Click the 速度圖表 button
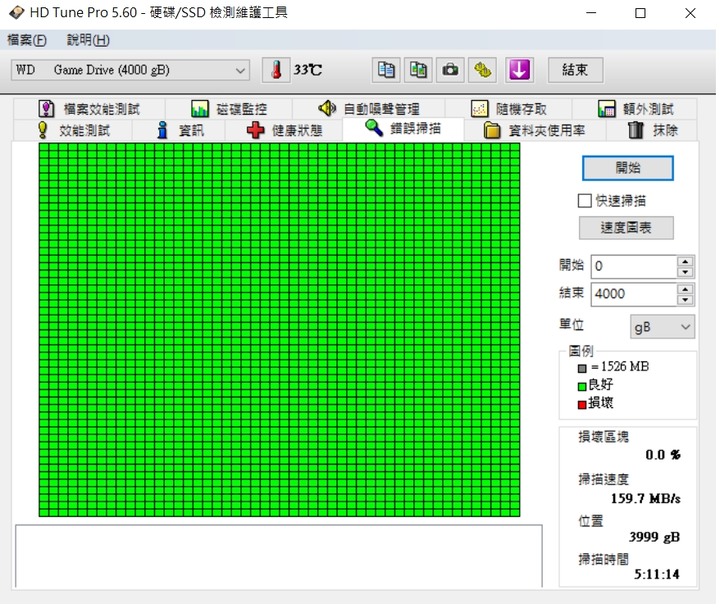This screenshot has width=720, height=608. pos(626,228)
